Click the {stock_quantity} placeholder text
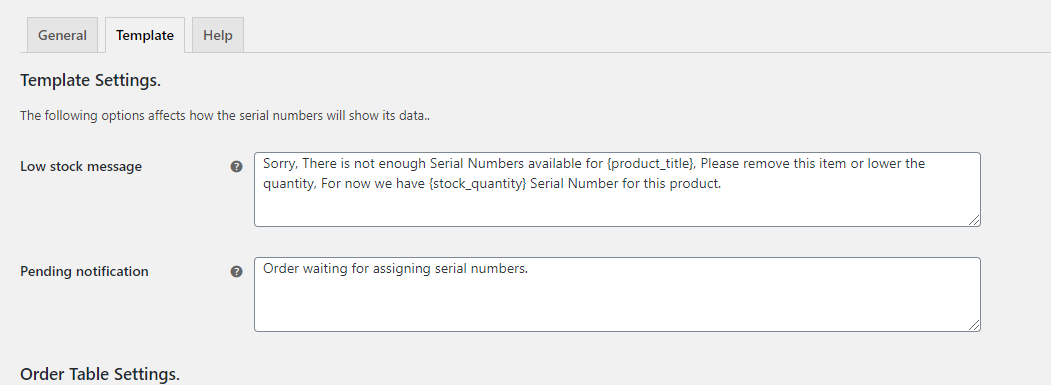Screen dimensions: 1051x385 pos(477,184)
